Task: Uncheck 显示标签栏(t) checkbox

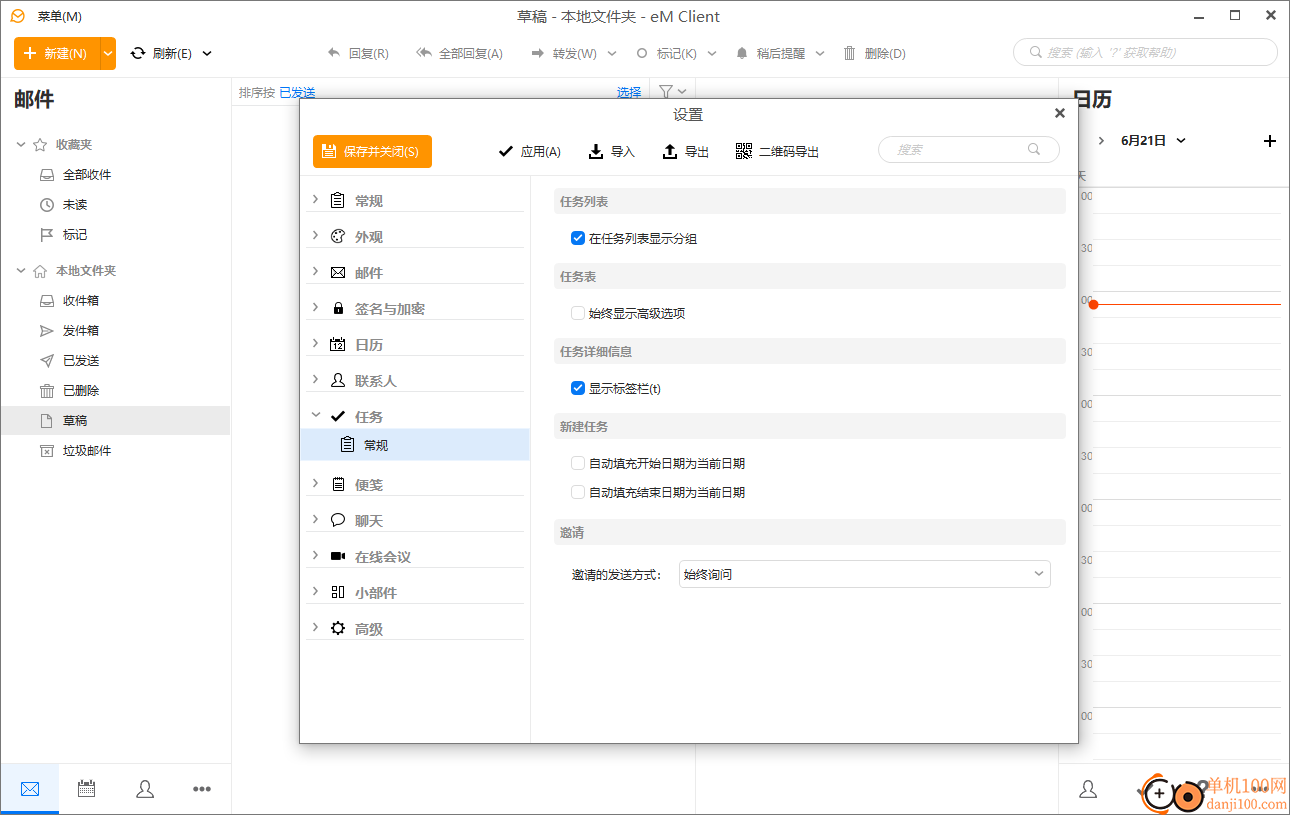Action: pos(577,388)
